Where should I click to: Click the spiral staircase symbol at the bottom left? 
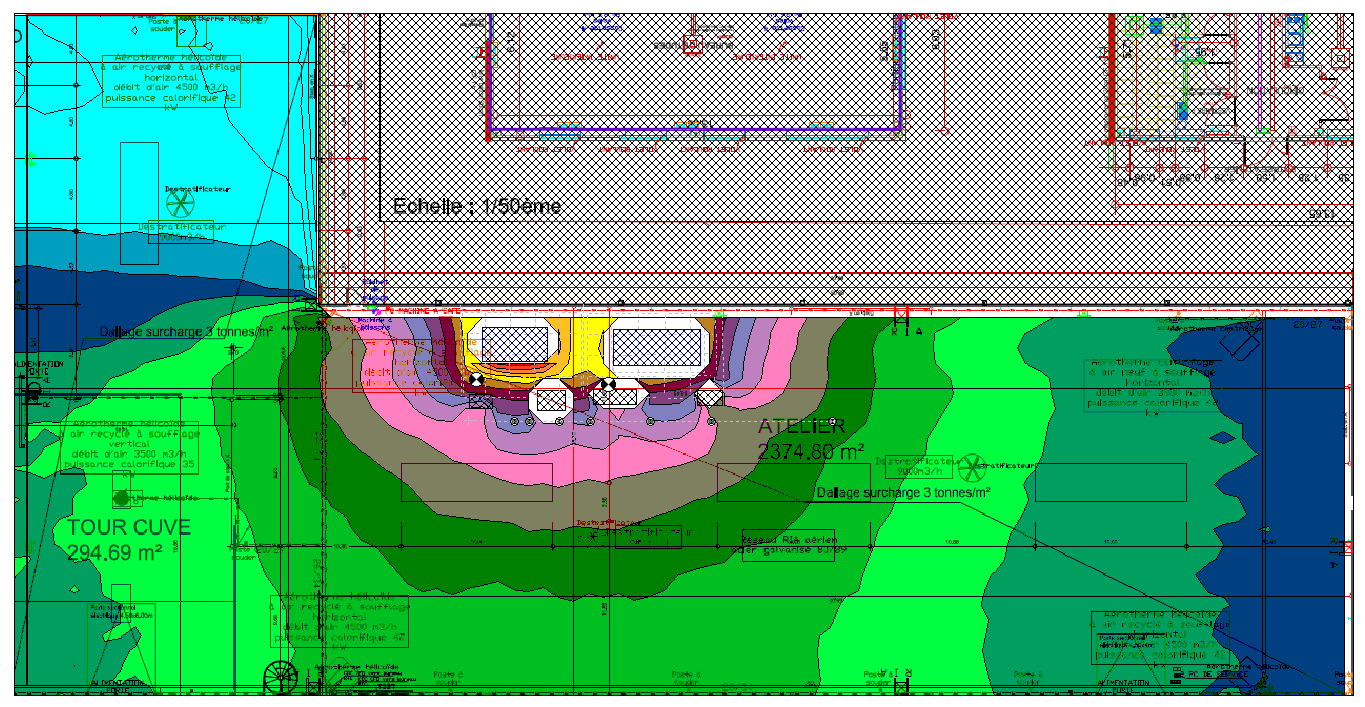point(280,678)
